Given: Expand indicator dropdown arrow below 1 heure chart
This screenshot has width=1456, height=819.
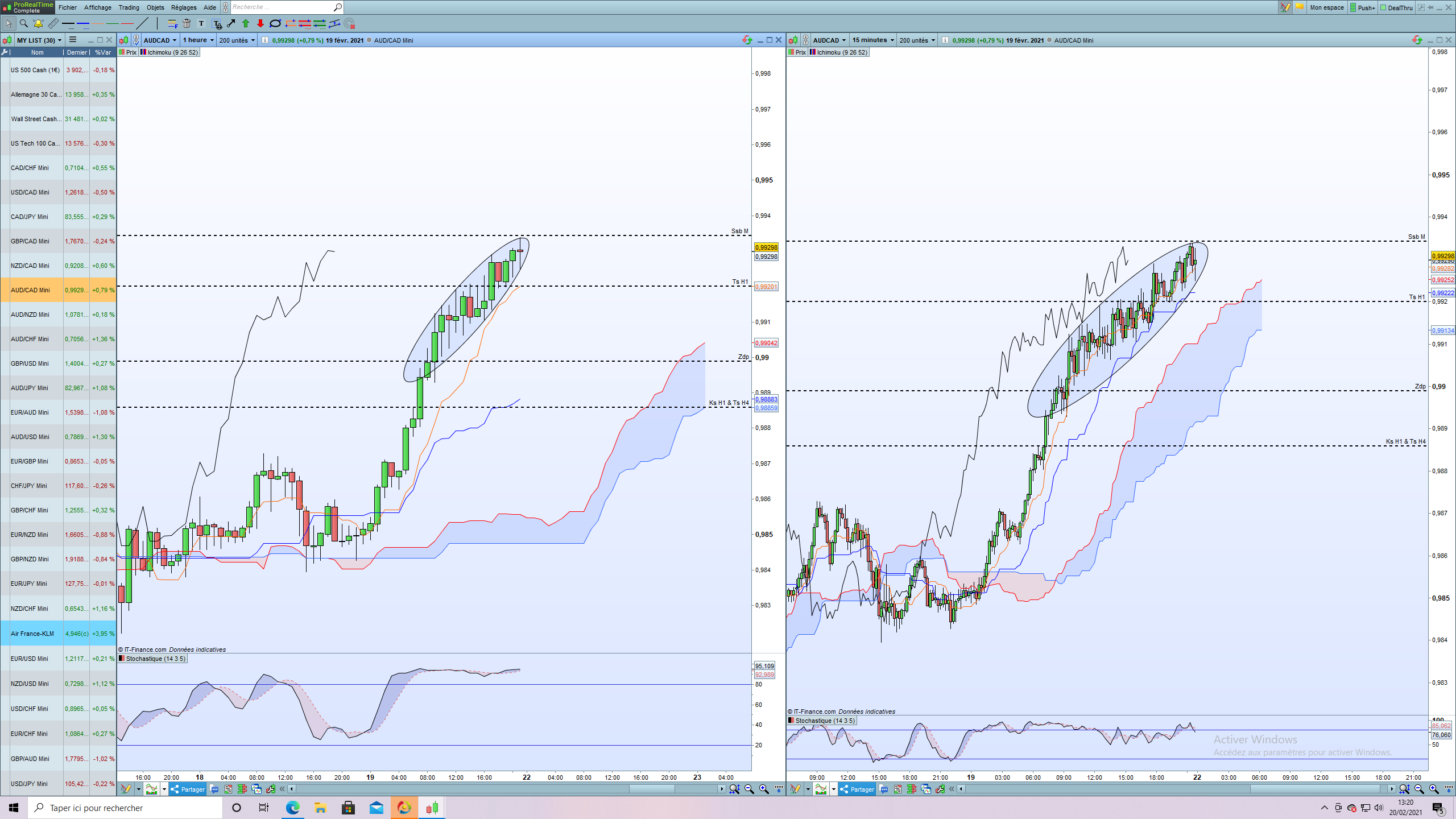Looking at the screenshot, I should [x=164, y=789].
